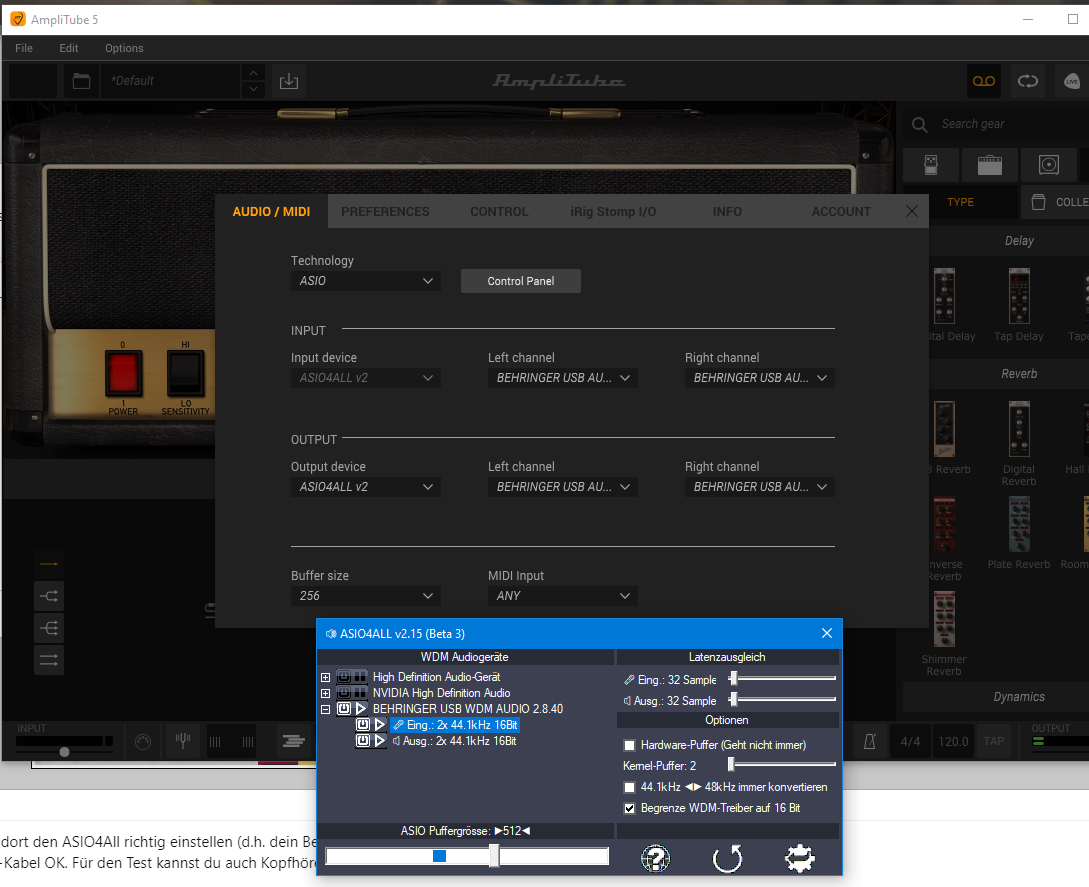Toggle power button of Eing. 2x 44.1kHz row

(363, 725)
